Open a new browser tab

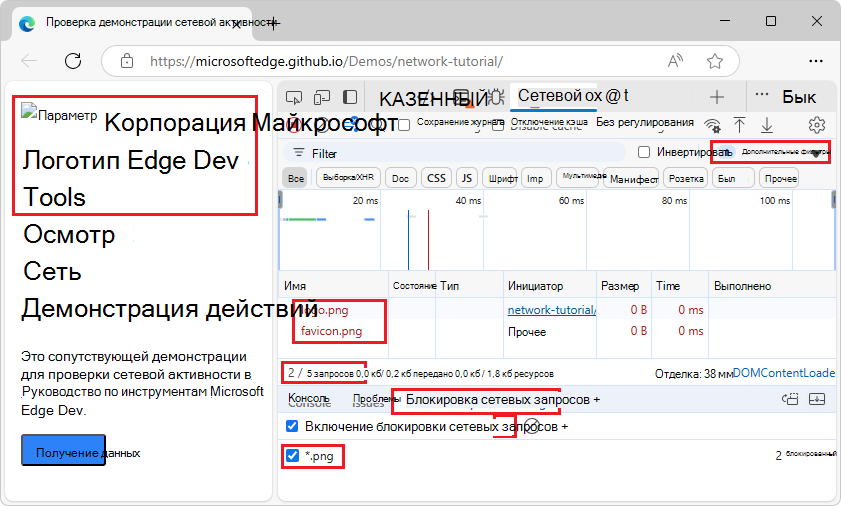pyautogui.click(x=273, y=24)
